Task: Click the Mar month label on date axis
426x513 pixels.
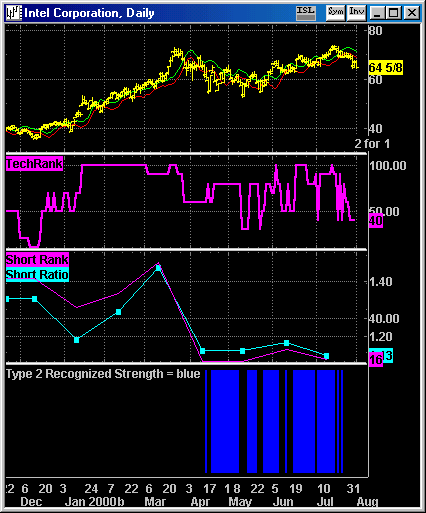Action: point(155,501)
